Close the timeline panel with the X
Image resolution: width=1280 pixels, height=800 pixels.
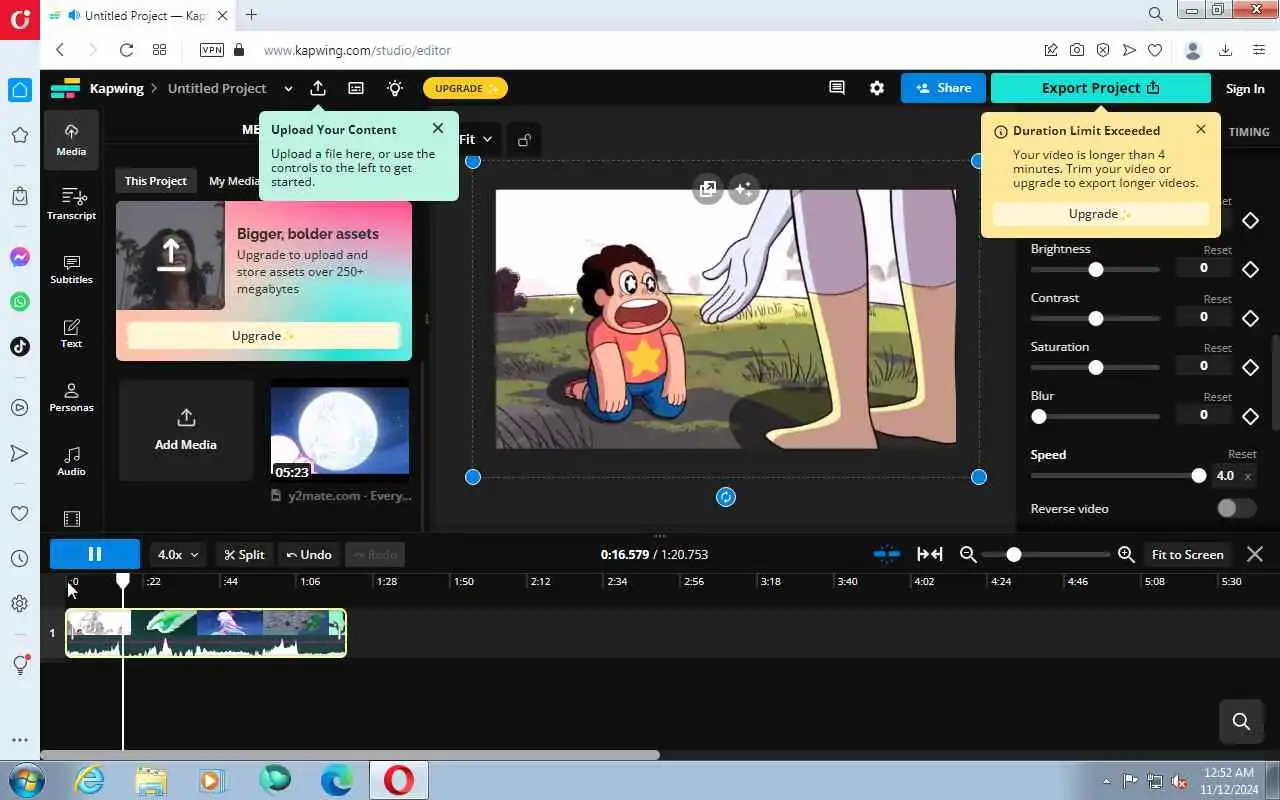(1255, 554)
